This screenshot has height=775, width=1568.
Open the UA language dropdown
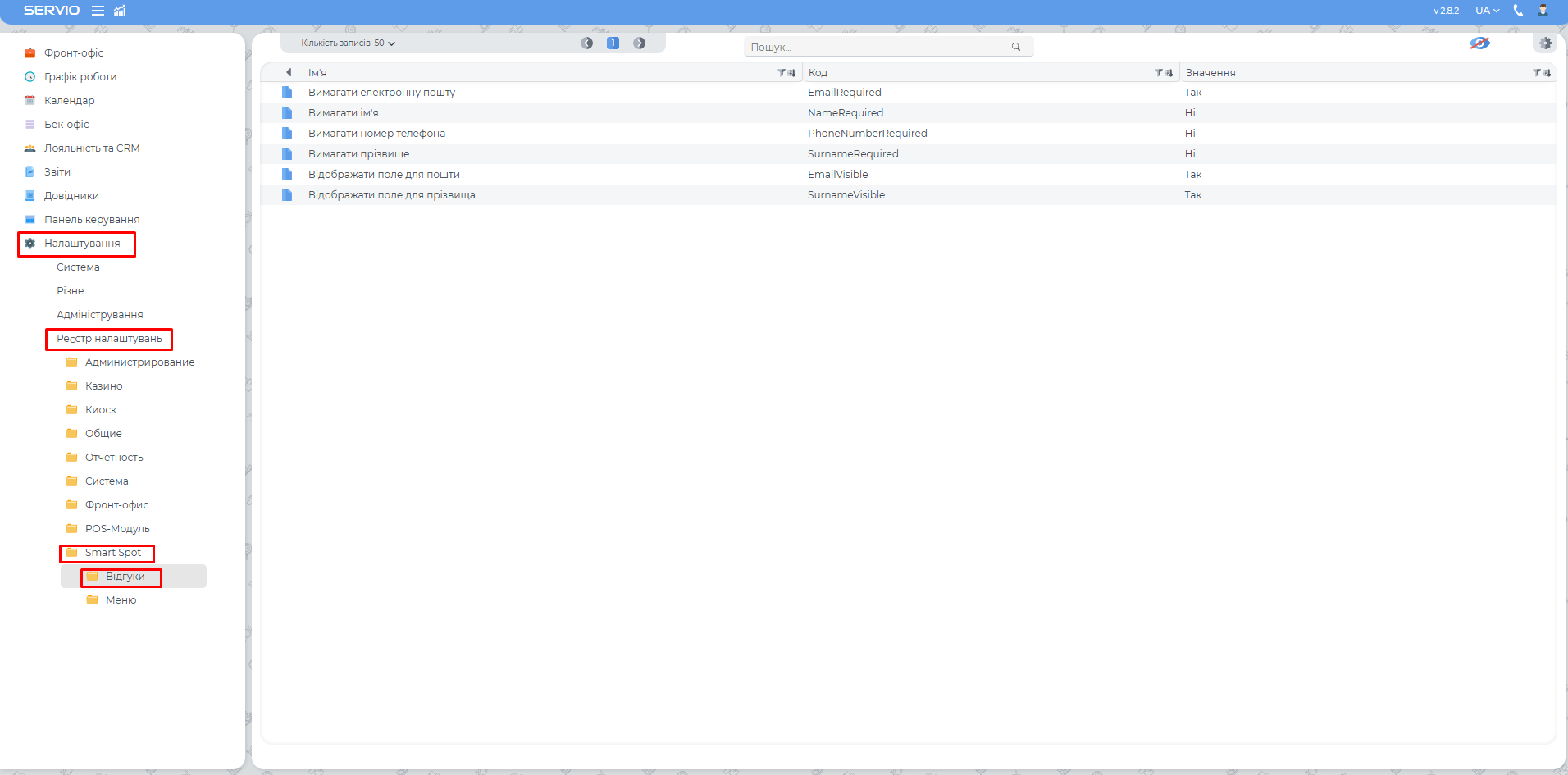(1487, 11)
